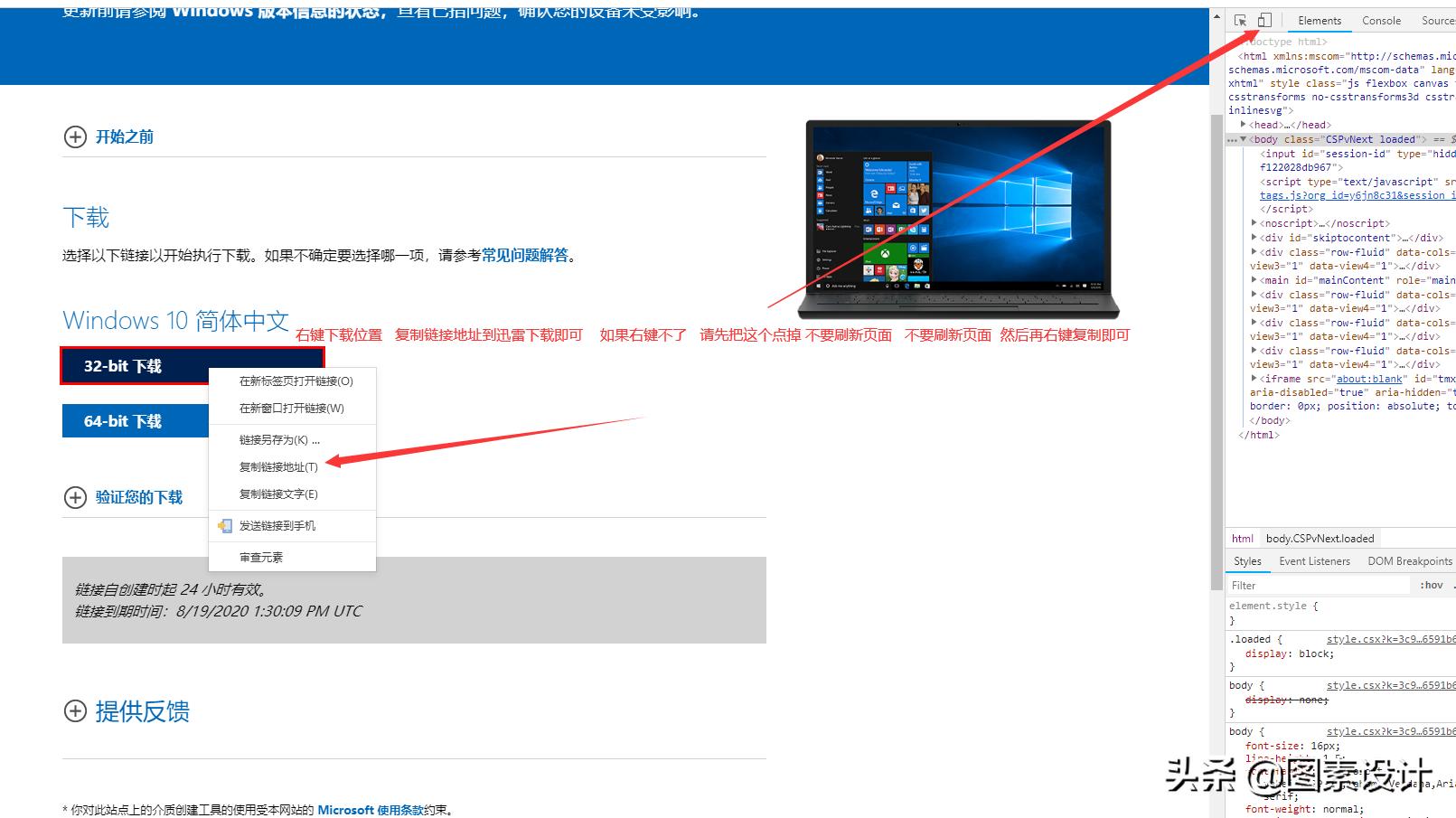Click the 下载 section heading

[86, 218]
